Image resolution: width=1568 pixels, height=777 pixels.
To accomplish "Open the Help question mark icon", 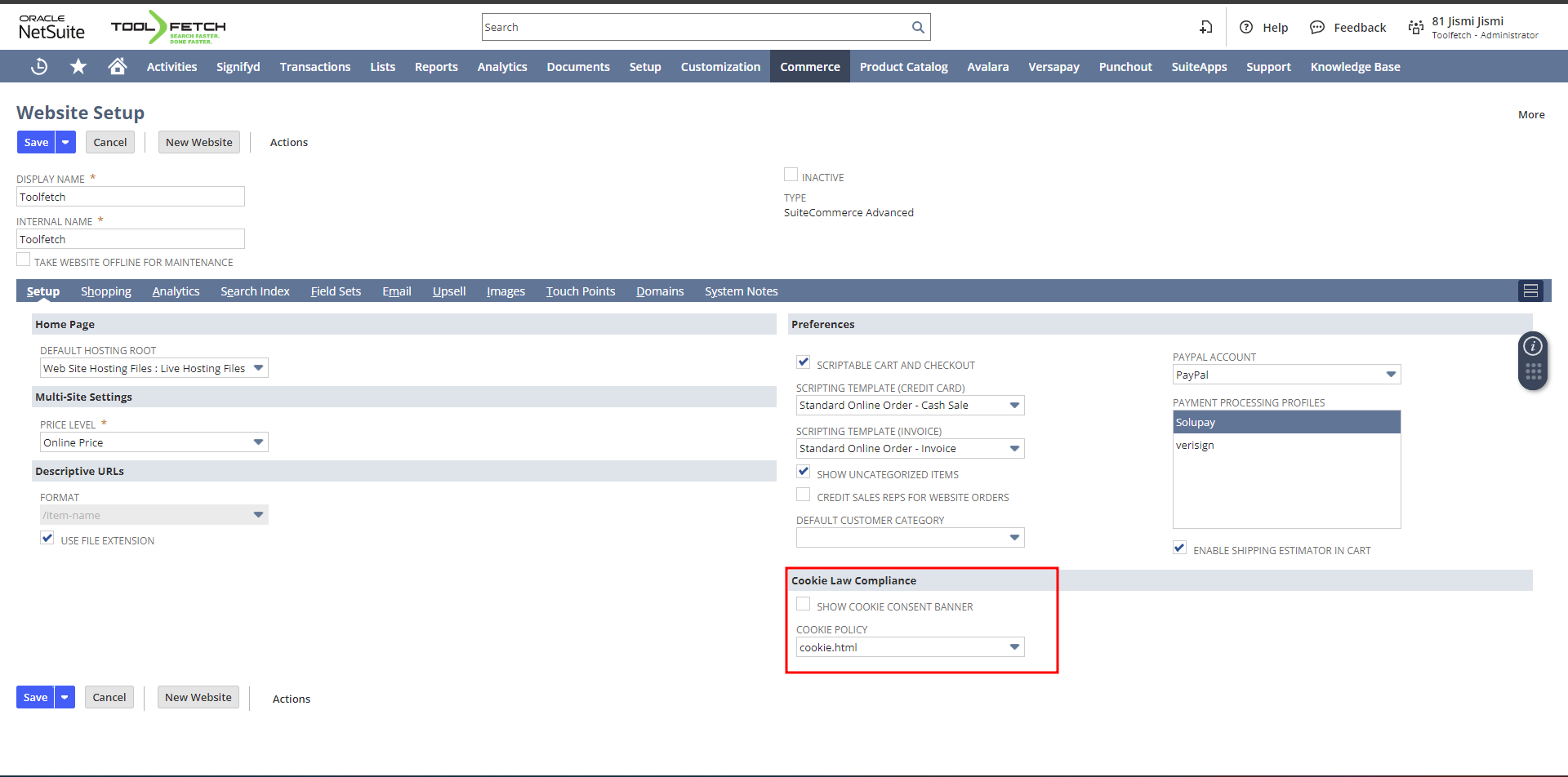I will pos(1246,27).
